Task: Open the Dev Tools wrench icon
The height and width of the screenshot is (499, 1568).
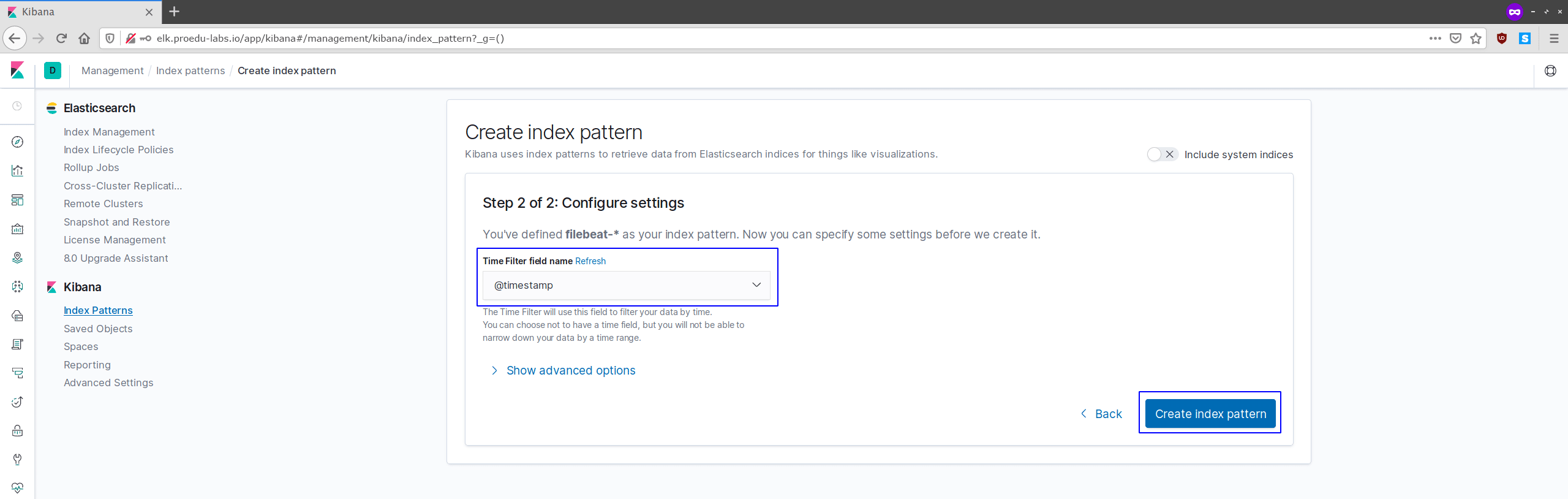Action: coord(17,459)
